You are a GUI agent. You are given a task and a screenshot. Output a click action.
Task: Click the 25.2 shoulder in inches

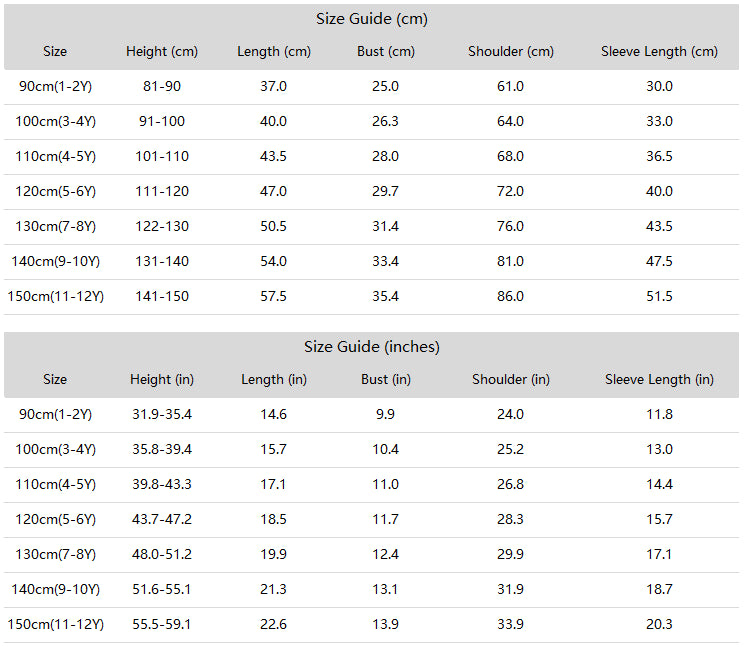click(x=510, y=450)
